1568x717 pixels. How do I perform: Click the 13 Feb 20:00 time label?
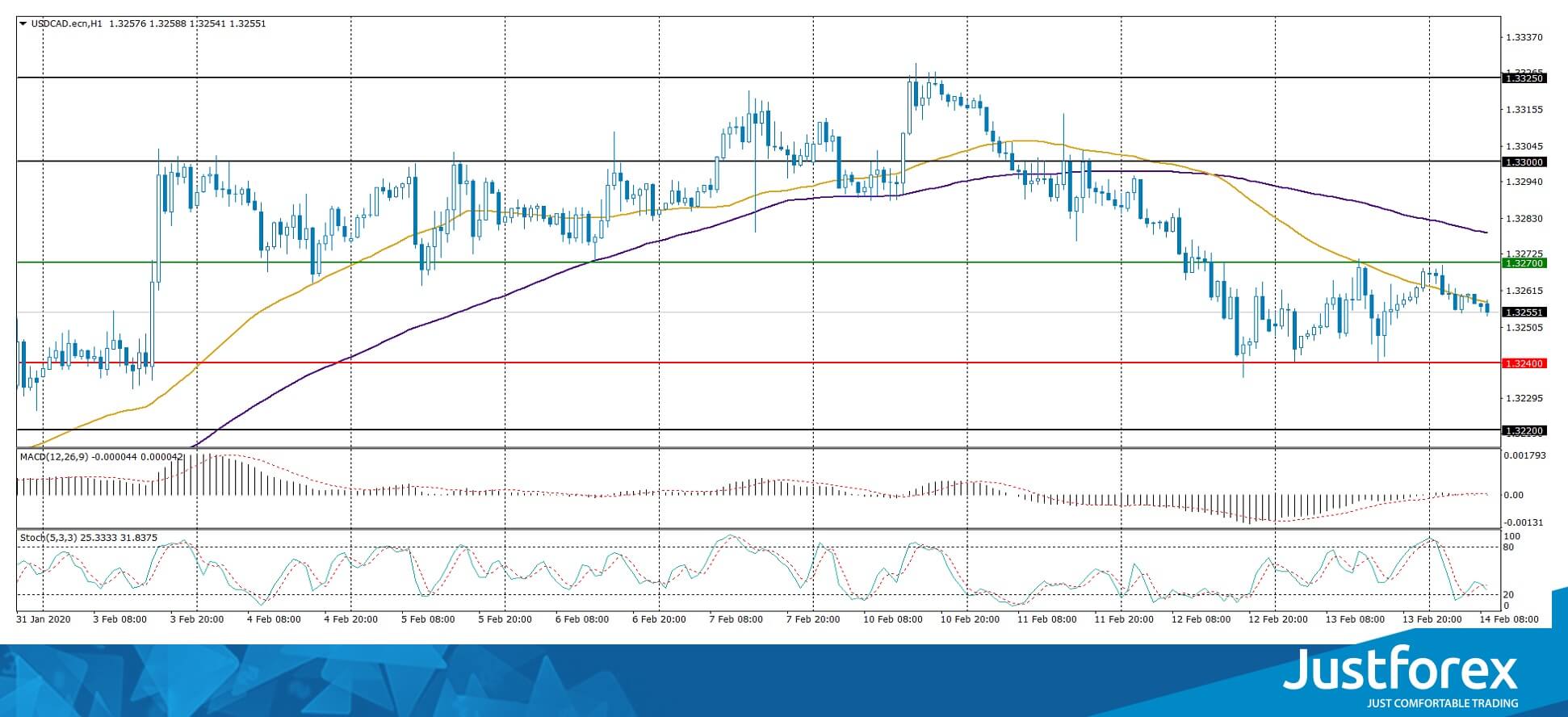coord(1432,619)
